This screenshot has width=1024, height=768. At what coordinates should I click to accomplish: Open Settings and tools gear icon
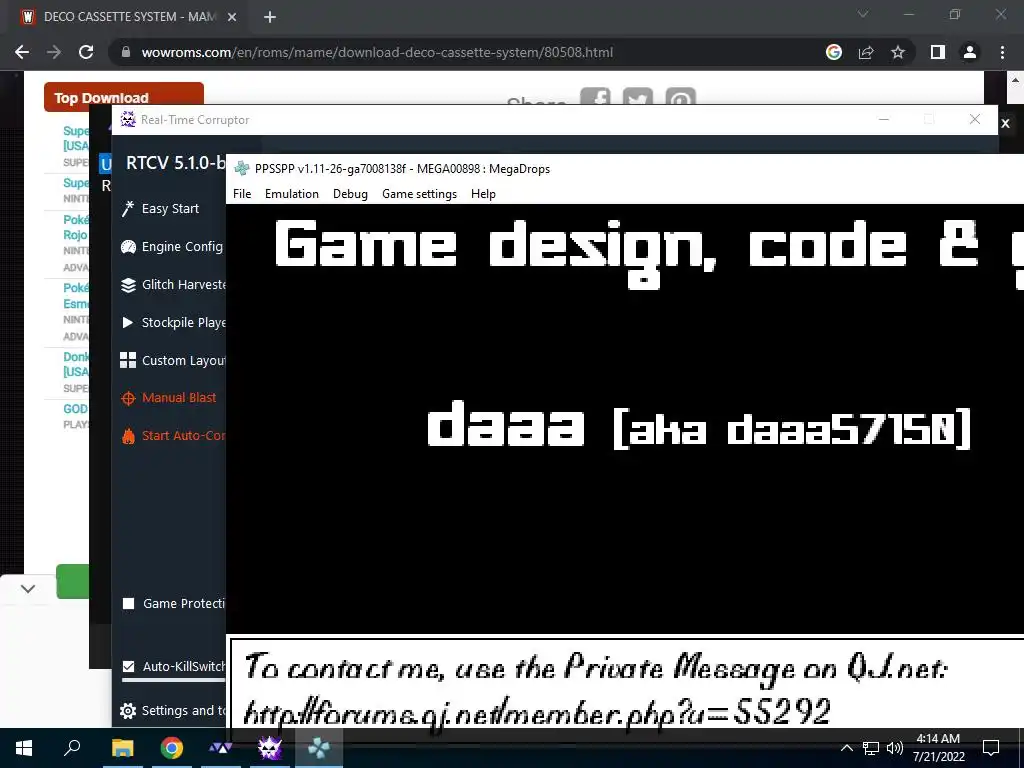(128, 711)
